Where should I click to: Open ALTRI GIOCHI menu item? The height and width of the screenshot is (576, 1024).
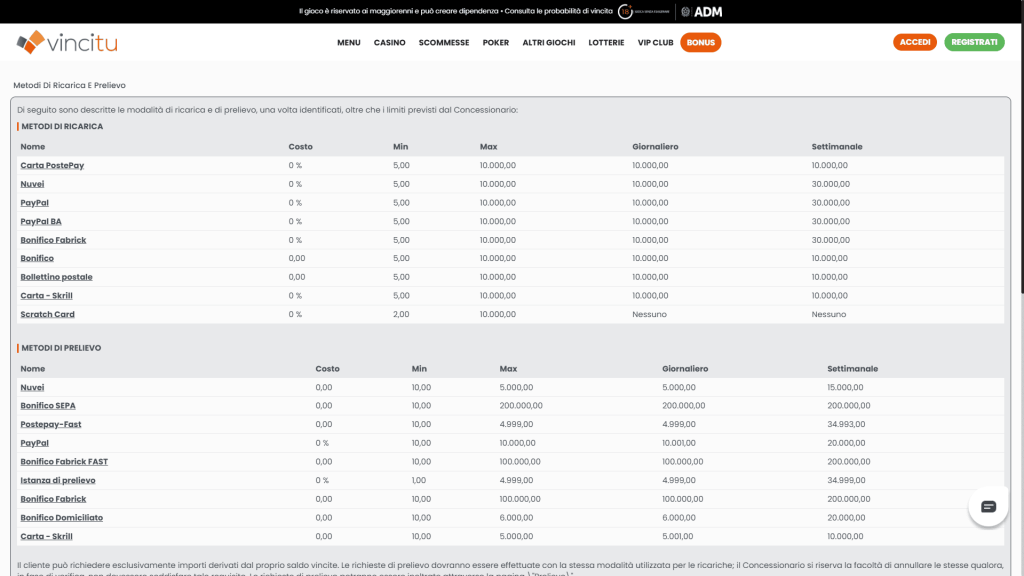click(x=548, y=43)
